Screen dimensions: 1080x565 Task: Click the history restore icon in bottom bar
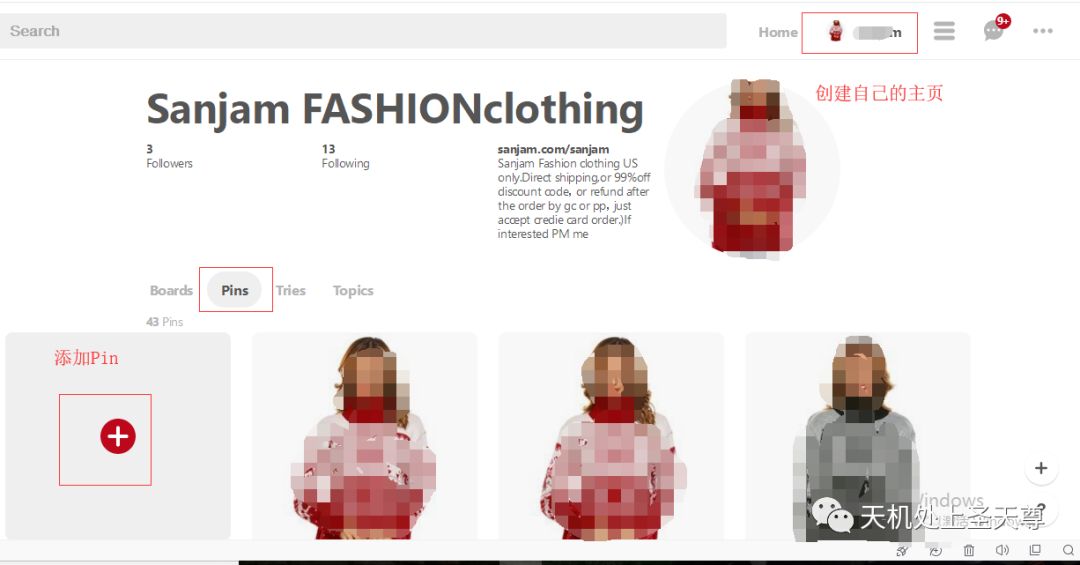pyautogui.click(x=935, y=551)
